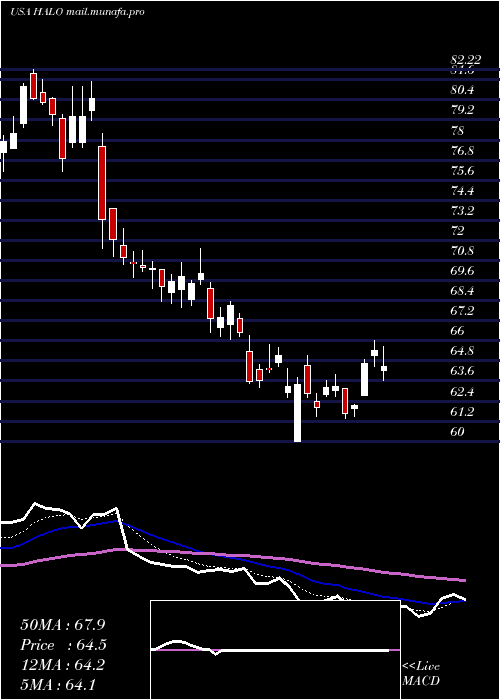
Task: Click the 78 price axis label
Action: coord(458,130)
